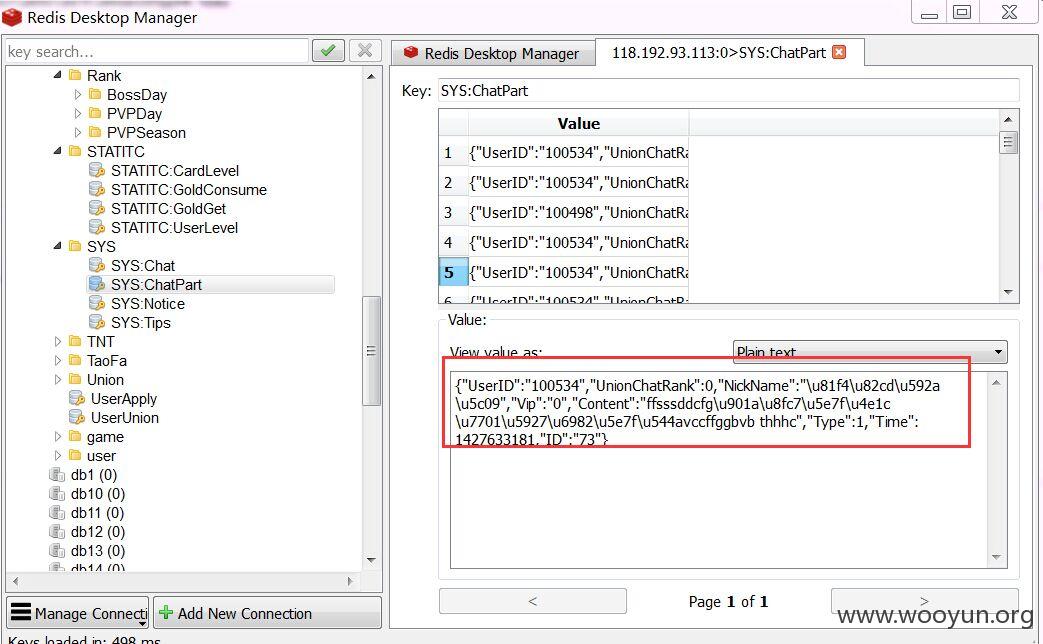Image resolution: width=1043 pixels, height=644 pixels.
Task: Collapse the SYS tree node
Action: point(57,246)
